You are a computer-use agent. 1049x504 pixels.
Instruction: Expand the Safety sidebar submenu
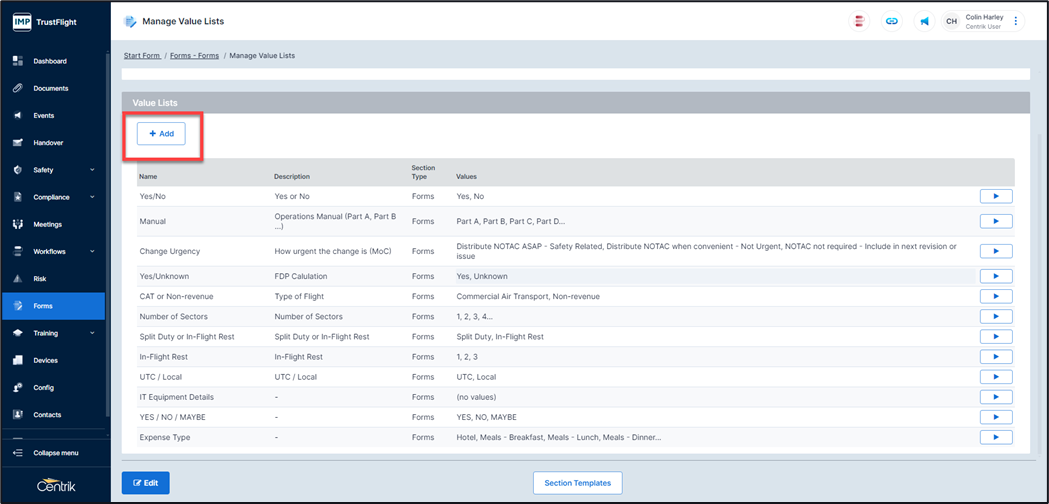click(92, 170)
